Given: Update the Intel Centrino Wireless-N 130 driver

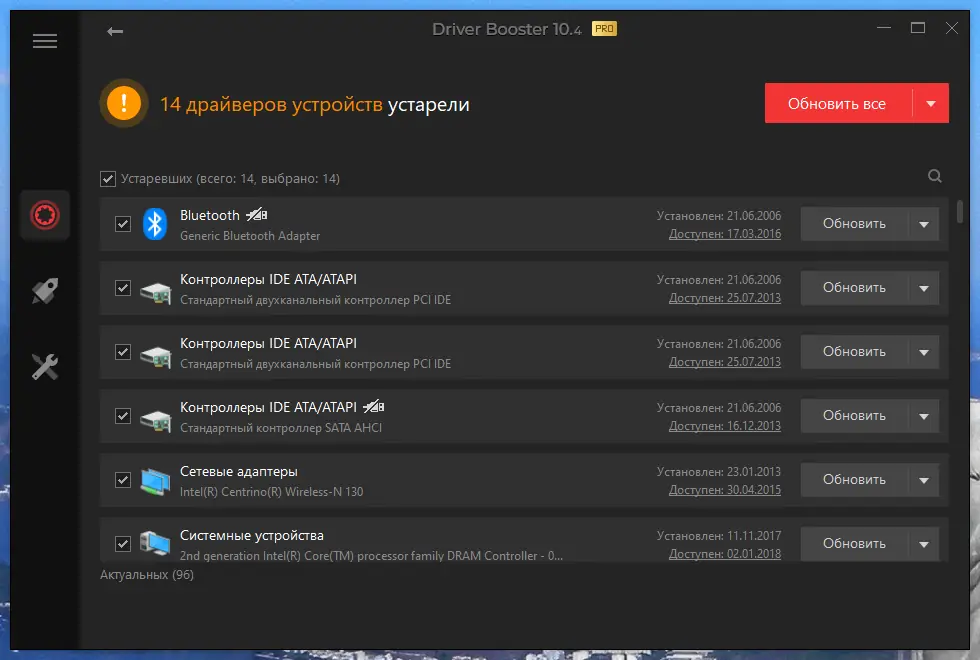Looking at the screenshot, I should coord(854,480).
